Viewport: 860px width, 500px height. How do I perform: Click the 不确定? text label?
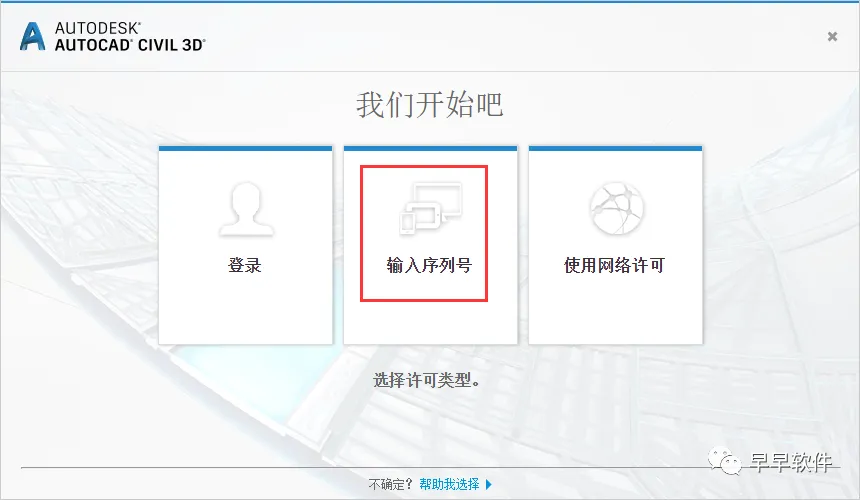(x=391, y=484)
